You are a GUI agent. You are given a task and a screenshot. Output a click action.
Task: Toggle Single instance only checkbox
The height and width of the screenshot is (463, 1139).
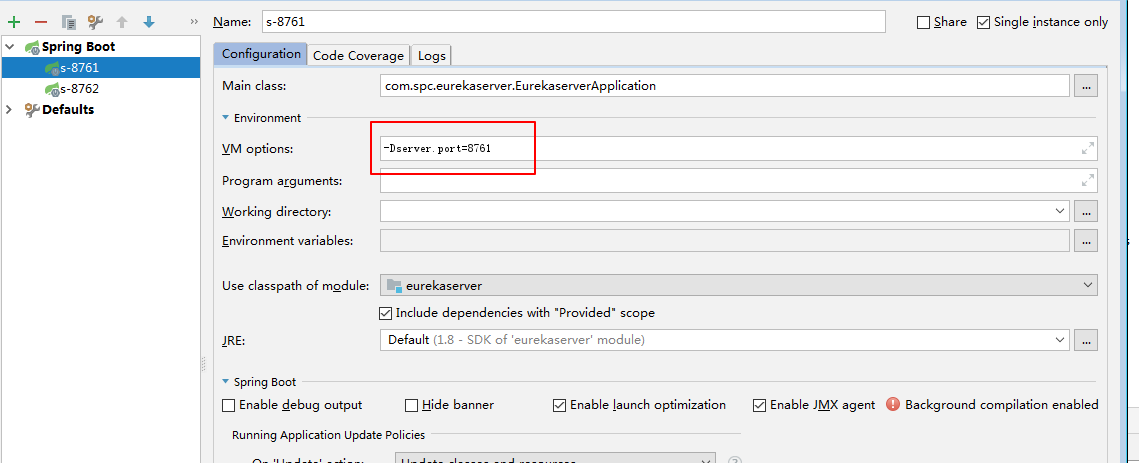(984, 23)
